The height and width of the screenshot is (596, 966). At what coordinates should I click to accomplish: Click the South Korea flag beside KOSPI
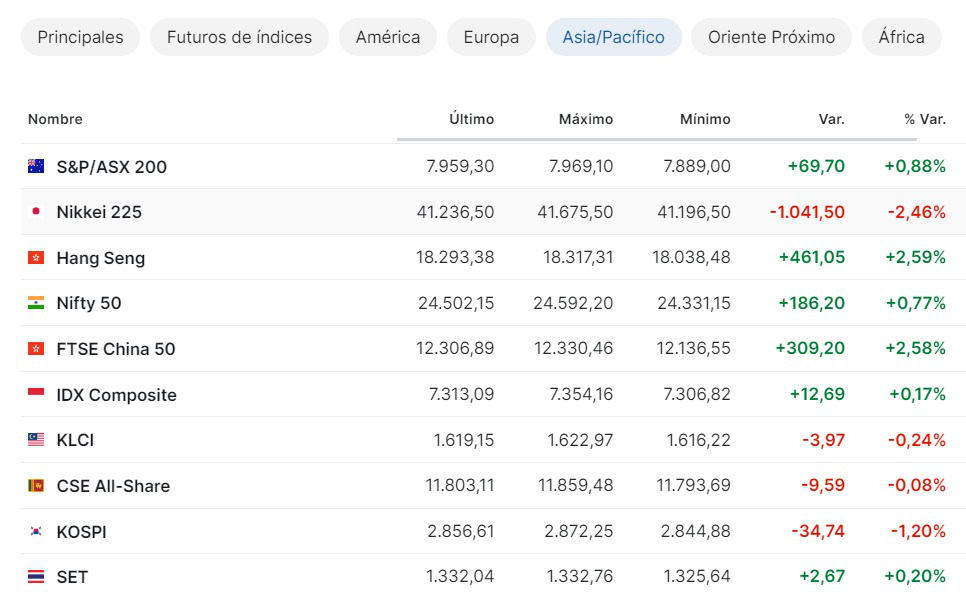(x=36, y=531)
